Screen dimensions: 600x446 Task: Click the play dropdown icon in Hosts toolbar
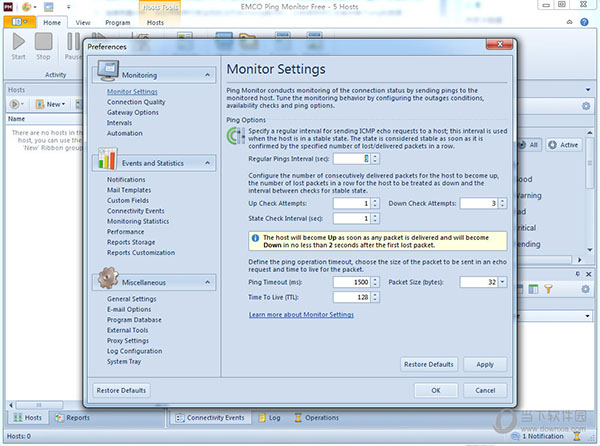coord(16,104)
